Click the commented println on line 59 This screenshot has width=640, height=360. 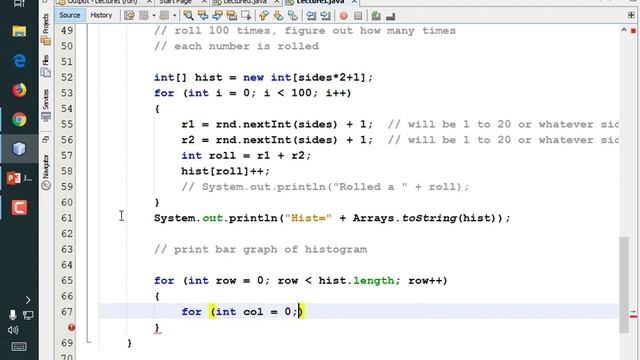pos(325,187)
